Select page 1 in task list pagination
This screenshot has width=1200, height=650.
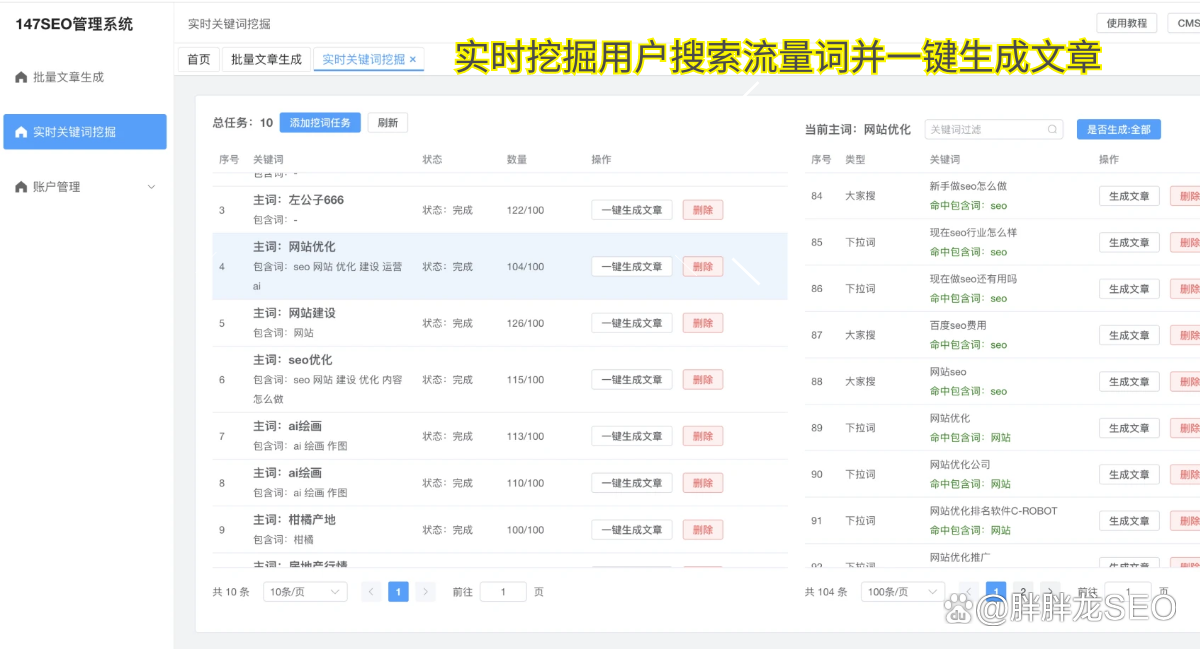(398, 592)
